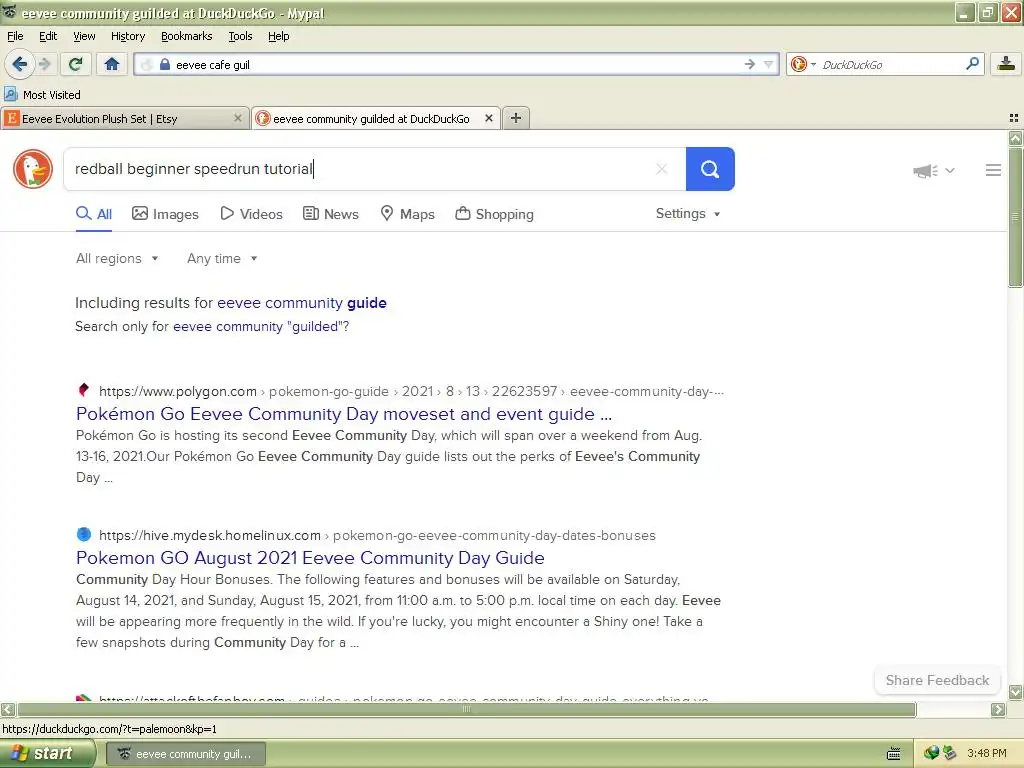
Task: Open the DuckDuckGo hamburger menu
Action: [x=993, y=170]
